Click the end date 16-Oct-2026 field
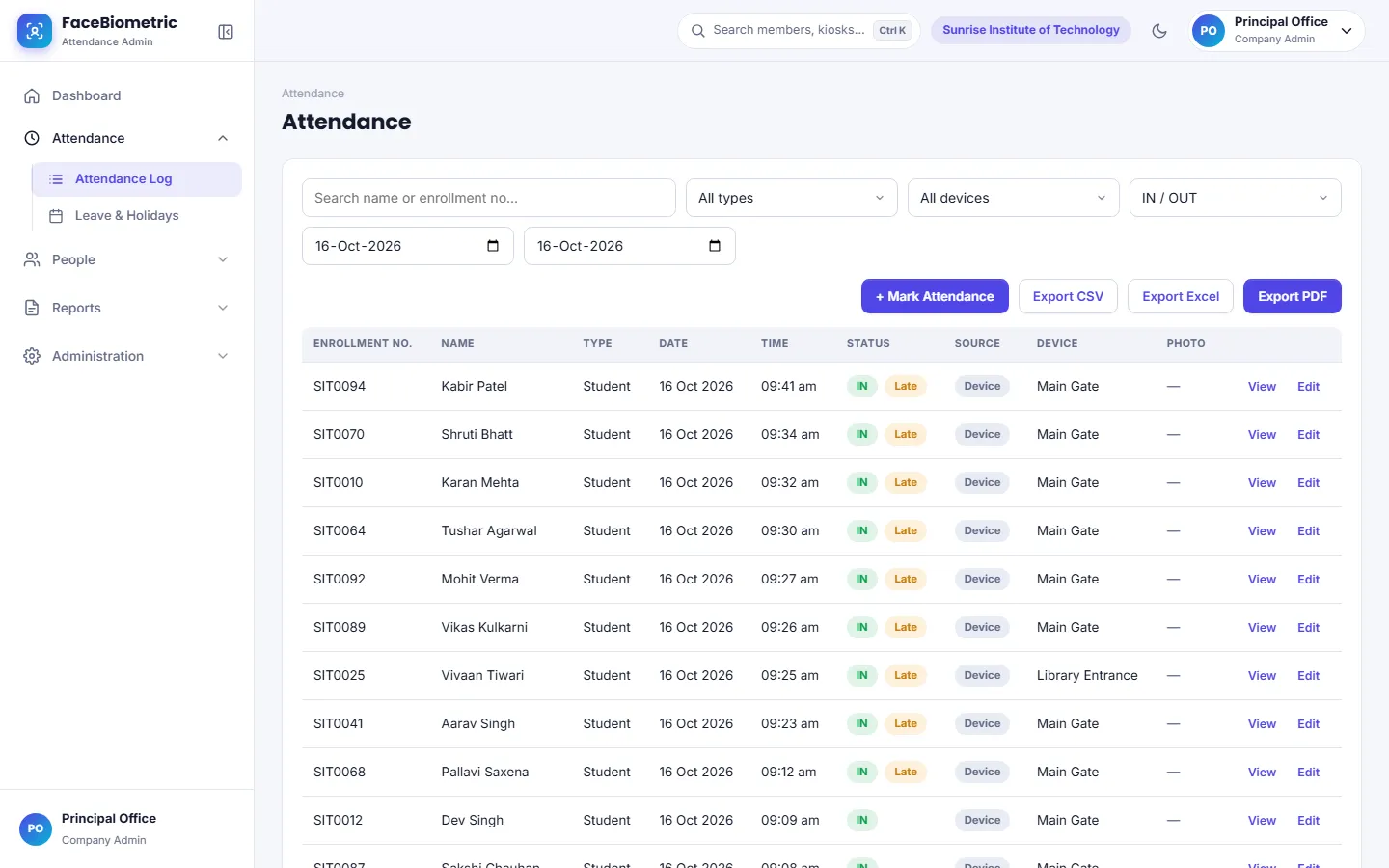1389x868 pixels. point(630,246)
